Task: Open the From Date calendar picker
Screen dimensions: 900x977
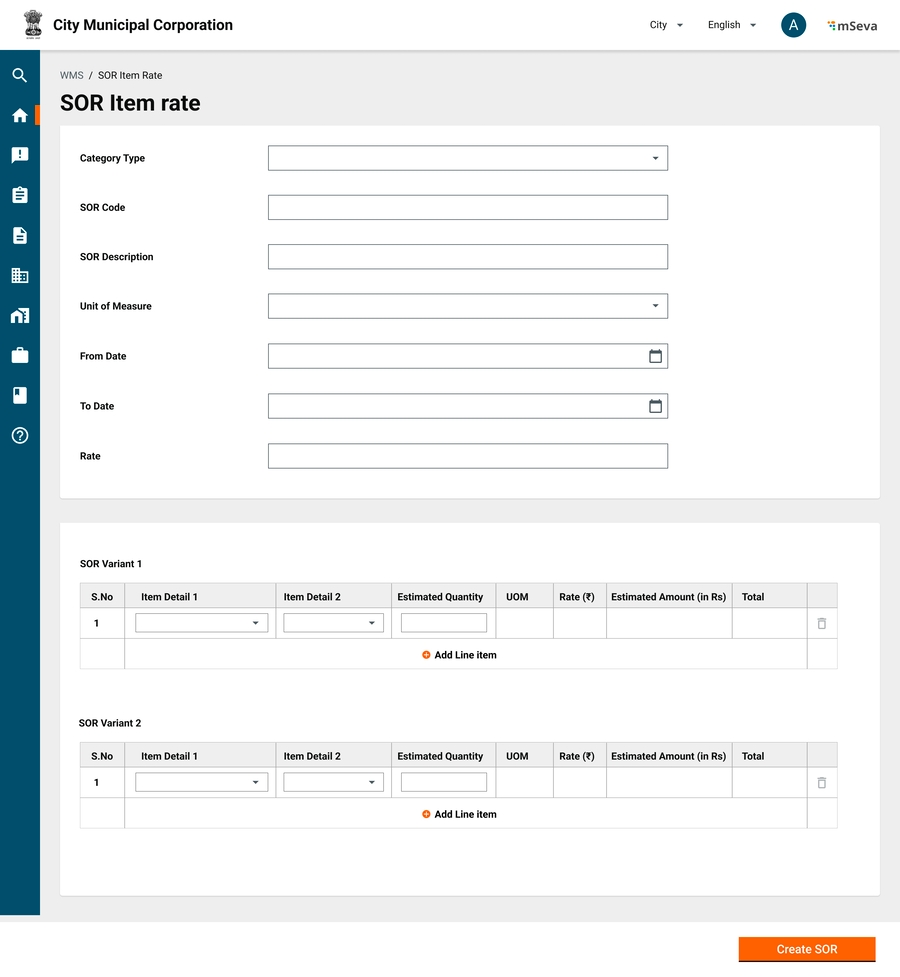Action: (x=655, y=356)
